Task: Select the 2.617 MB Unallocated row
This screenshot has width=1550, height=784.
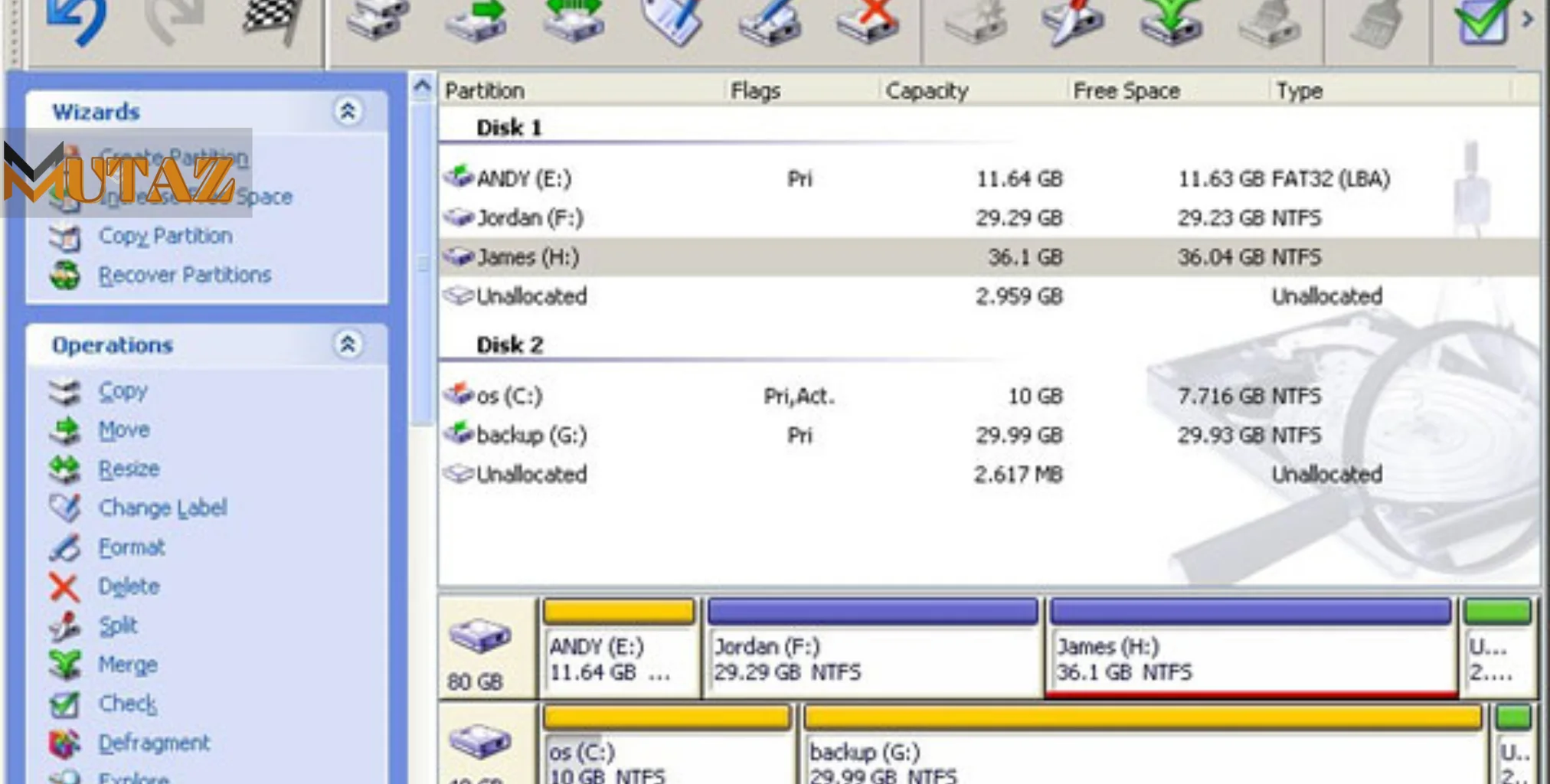Action: pos(989,474)
